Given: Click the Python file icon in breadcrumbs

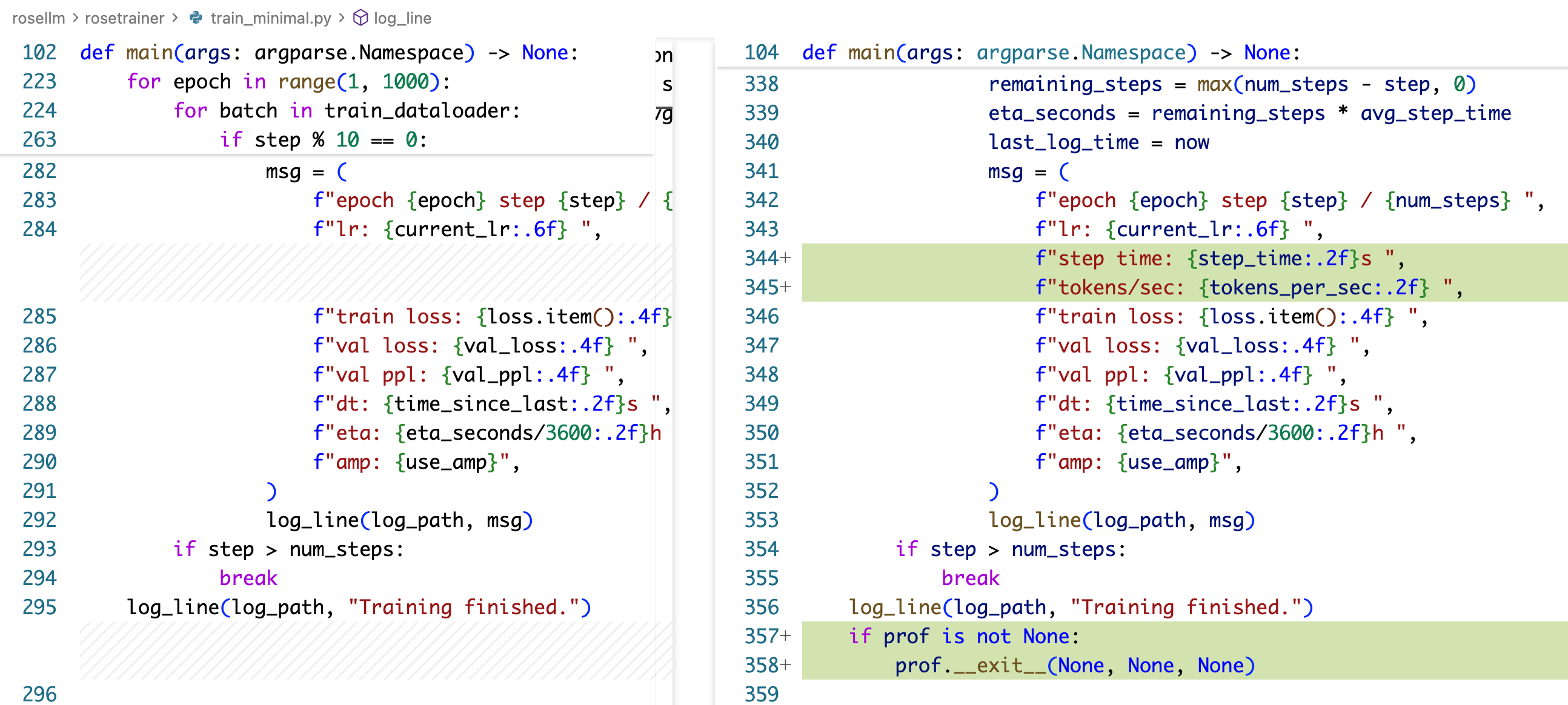Looking at the screenshot, I should (x=196, y=18).
